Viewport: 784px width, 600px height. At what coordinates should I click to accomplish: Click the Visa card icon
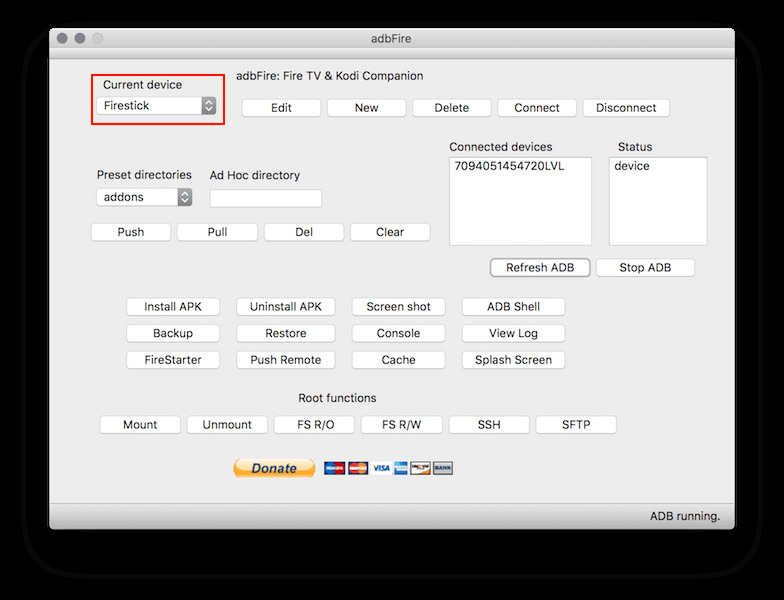(x=381, y=468)
